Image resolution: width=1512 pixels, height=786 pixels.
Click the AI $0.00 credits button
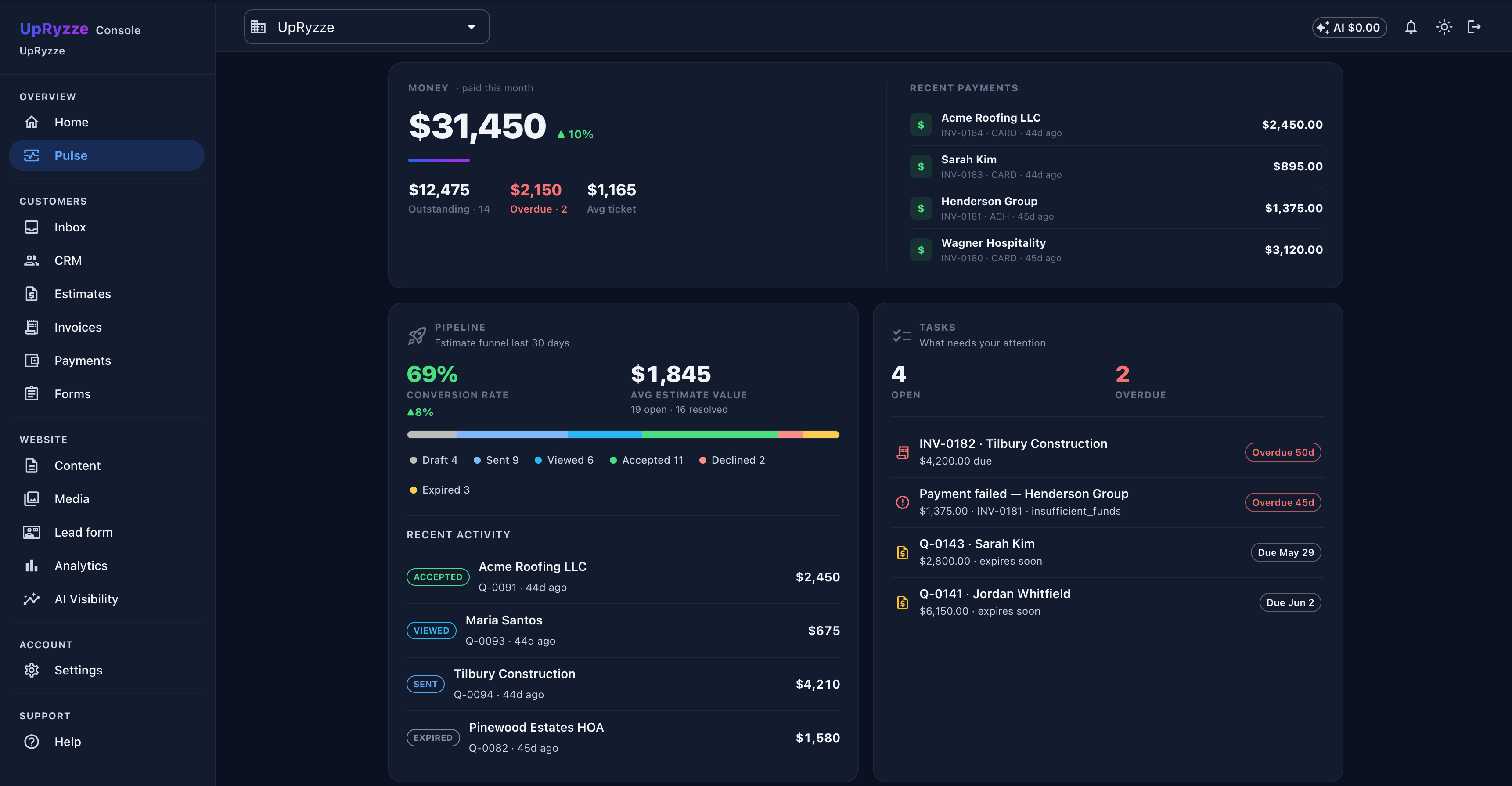[1350, 28]
